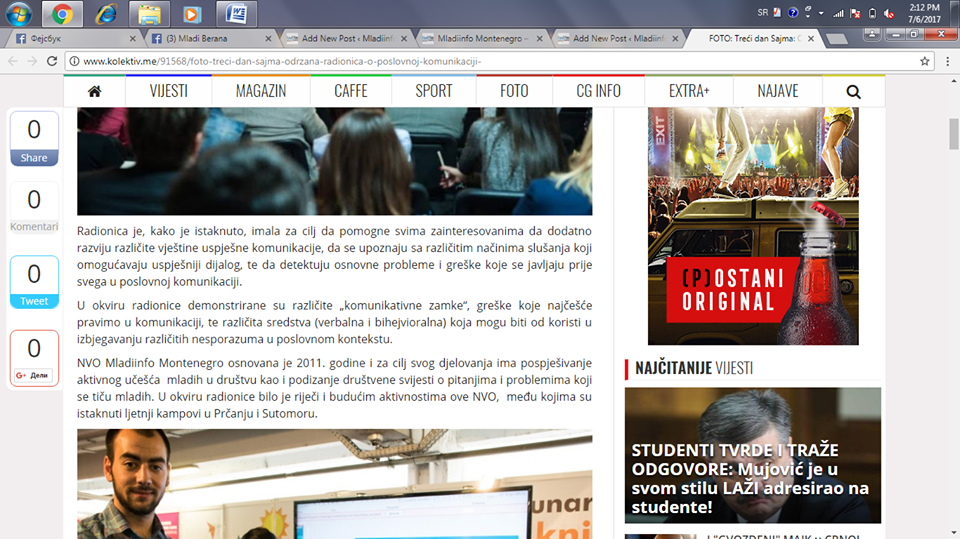Open the Komentari comments counter
960x539 pixels.
pyautogui.click(x=34, y=208)
